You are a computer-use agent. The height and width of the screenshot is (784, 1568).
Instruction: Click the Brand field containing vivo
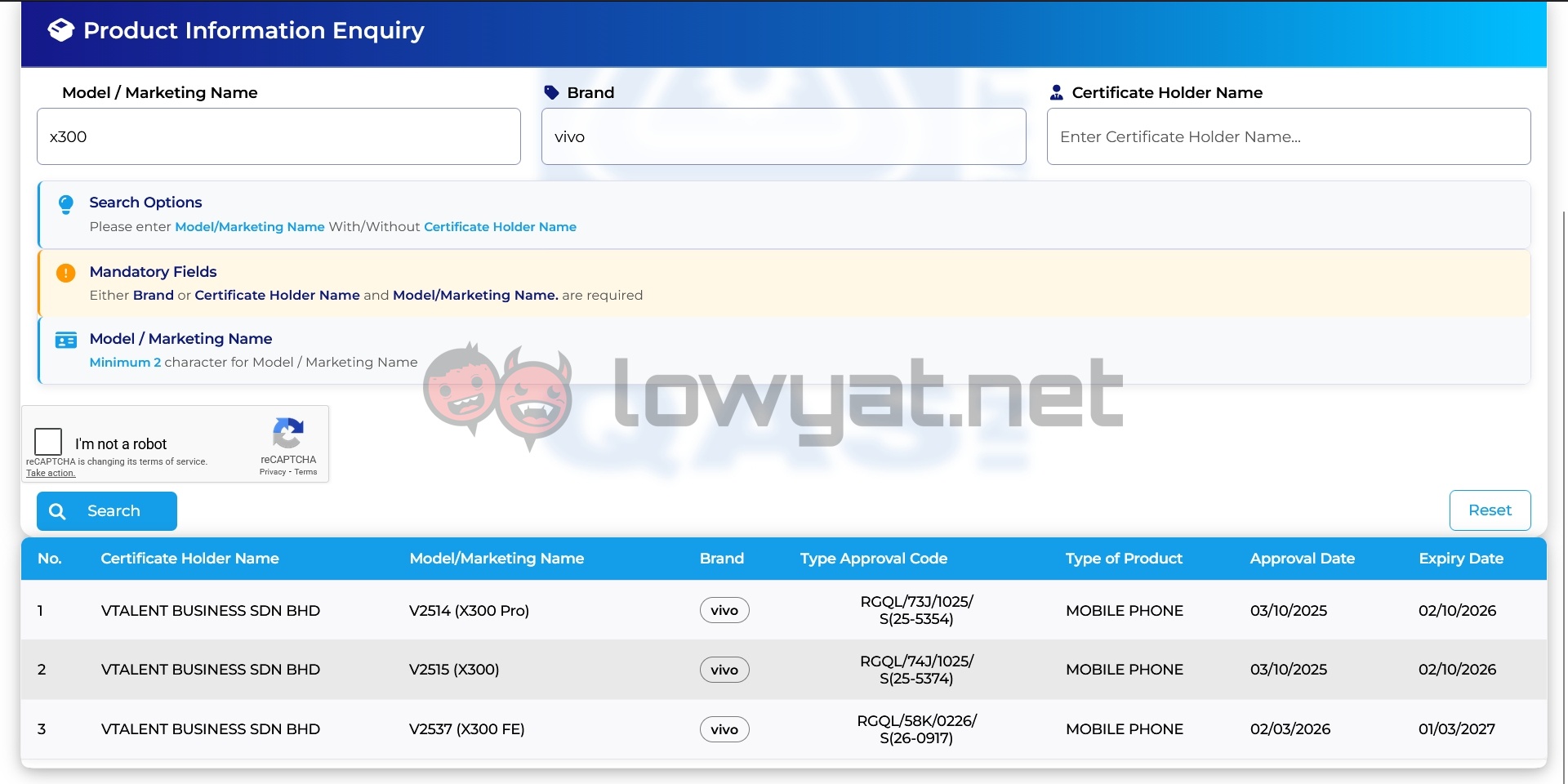(x=783, y=136)
